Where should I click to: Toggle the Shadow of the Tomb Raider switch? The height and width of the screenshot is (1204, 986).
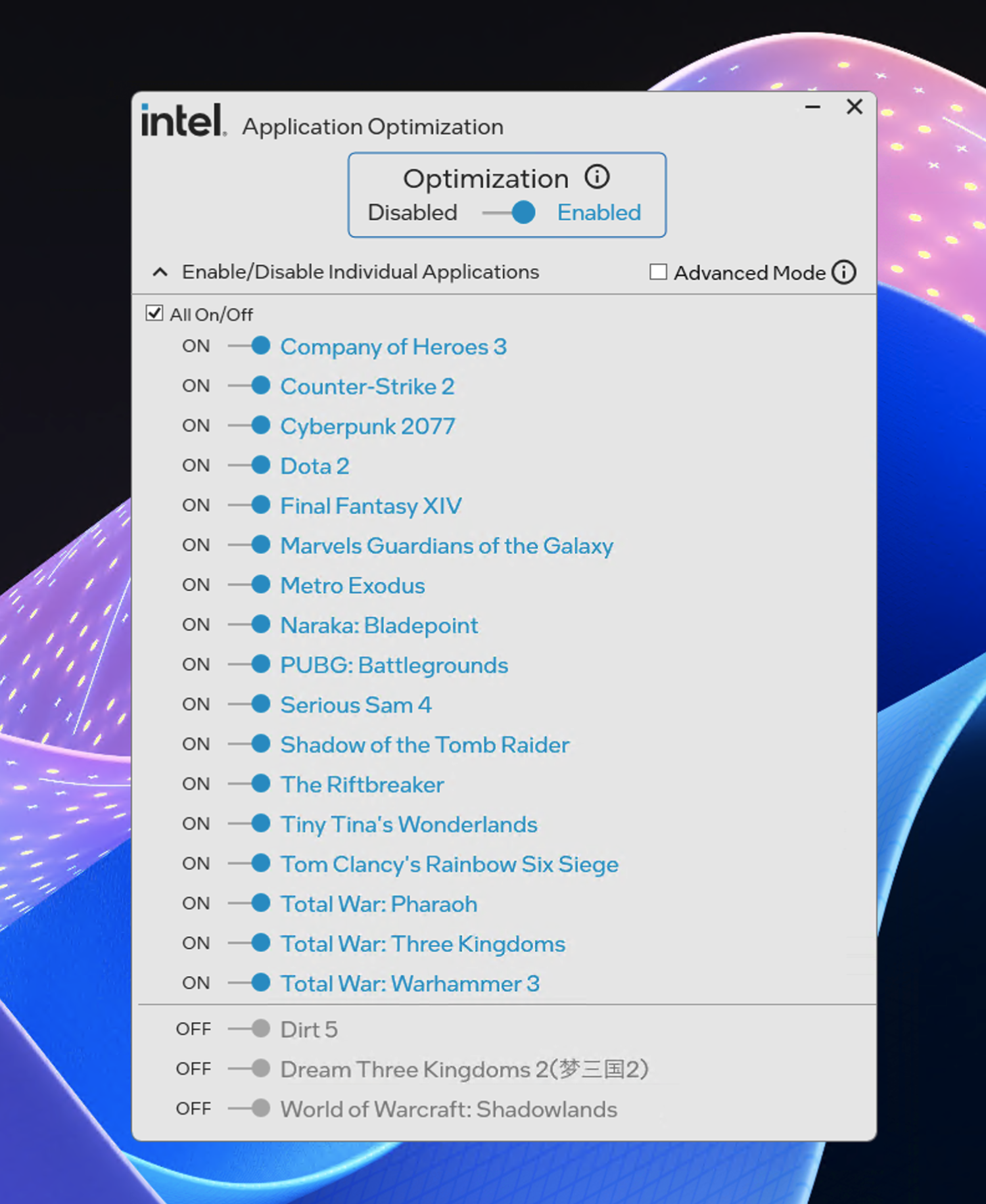[x=249, y=744]
